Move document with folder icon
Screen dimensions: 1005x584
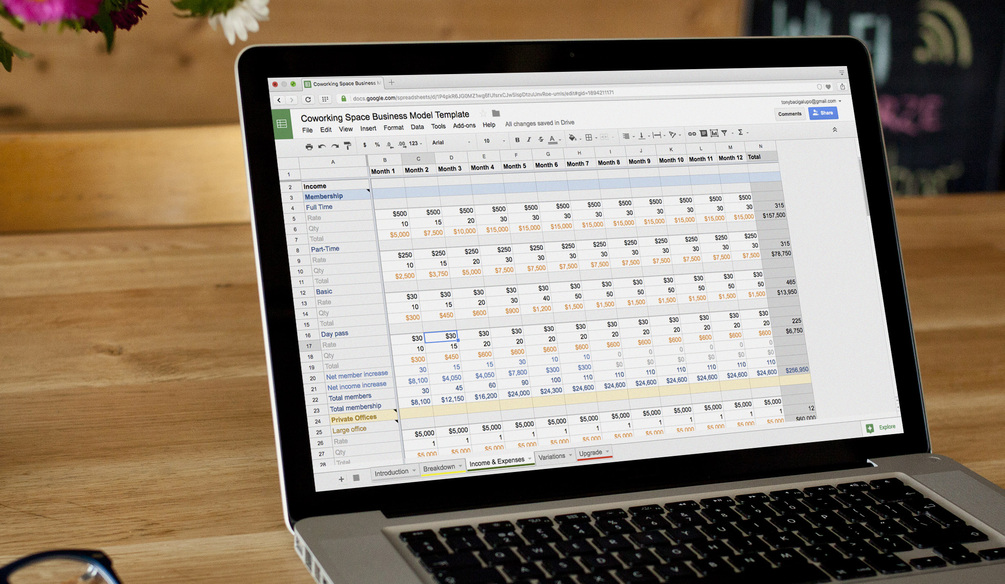(x=495, y=113)
